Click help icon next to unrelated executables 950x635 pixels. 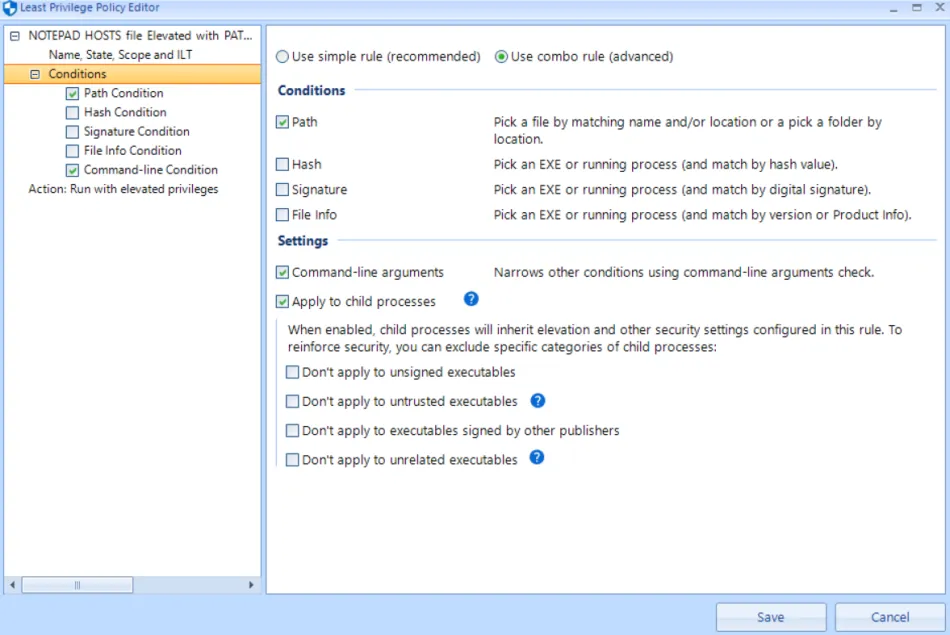pyautogui.click(x=537, y=458)
